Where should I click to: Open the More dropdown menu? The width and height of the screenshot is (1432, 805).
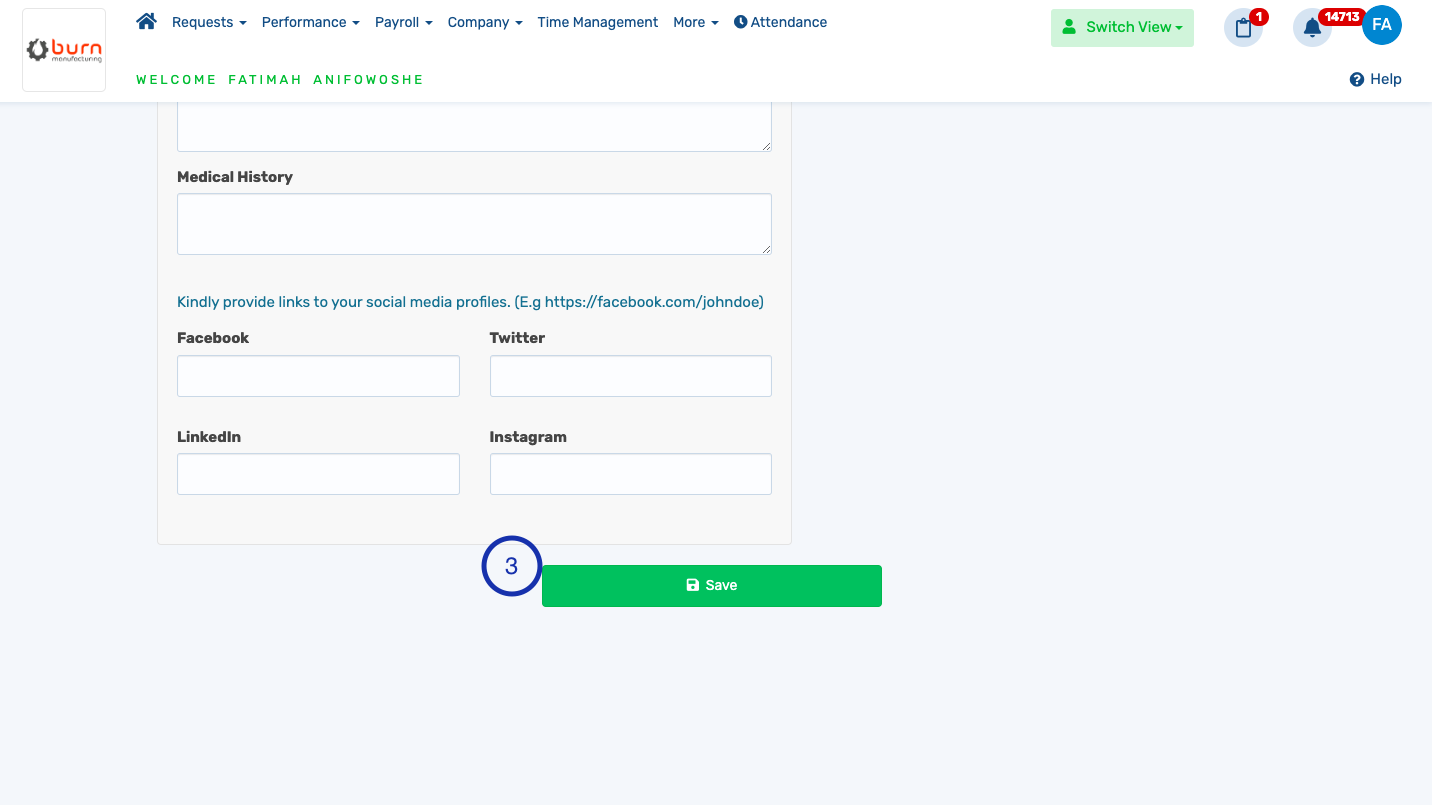point(696,22)
